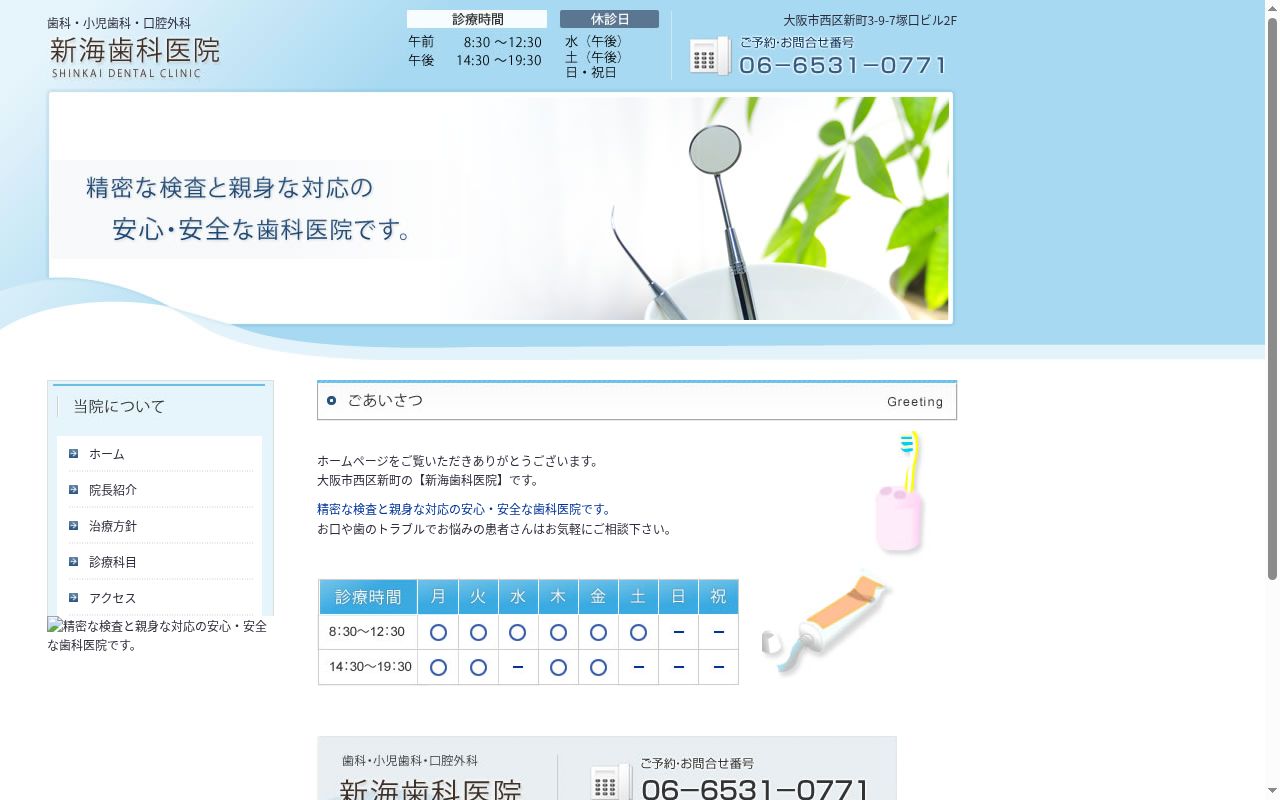Click the 水（午後） closed-day entry
Image resolution: width=1280 pixels, height=800 pixels.
[594, 42]
